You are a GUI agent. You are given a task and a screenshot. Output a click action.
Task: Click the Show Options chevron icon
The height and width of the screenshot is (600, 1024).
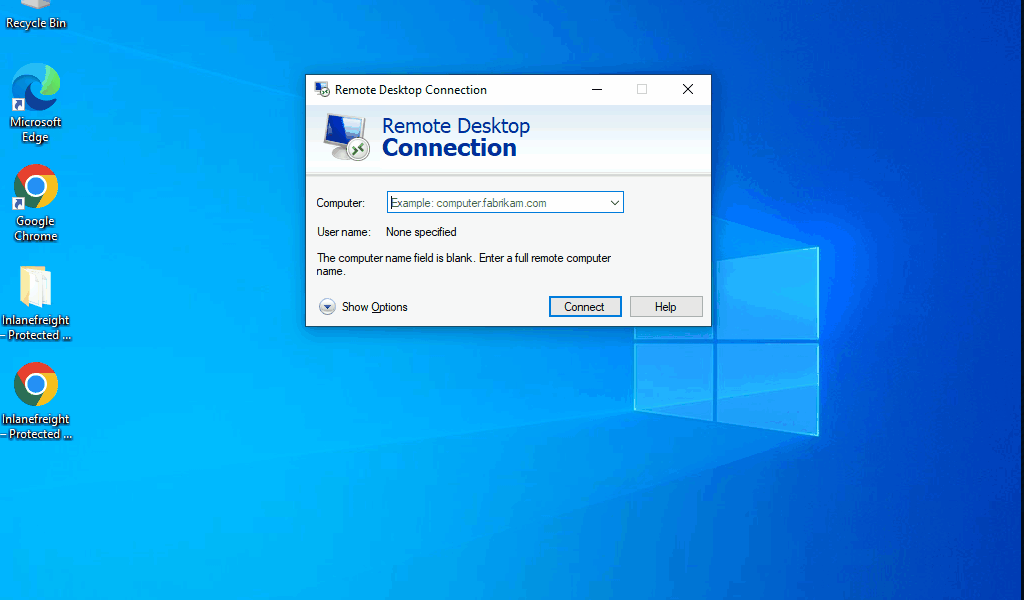click(327, 307)
